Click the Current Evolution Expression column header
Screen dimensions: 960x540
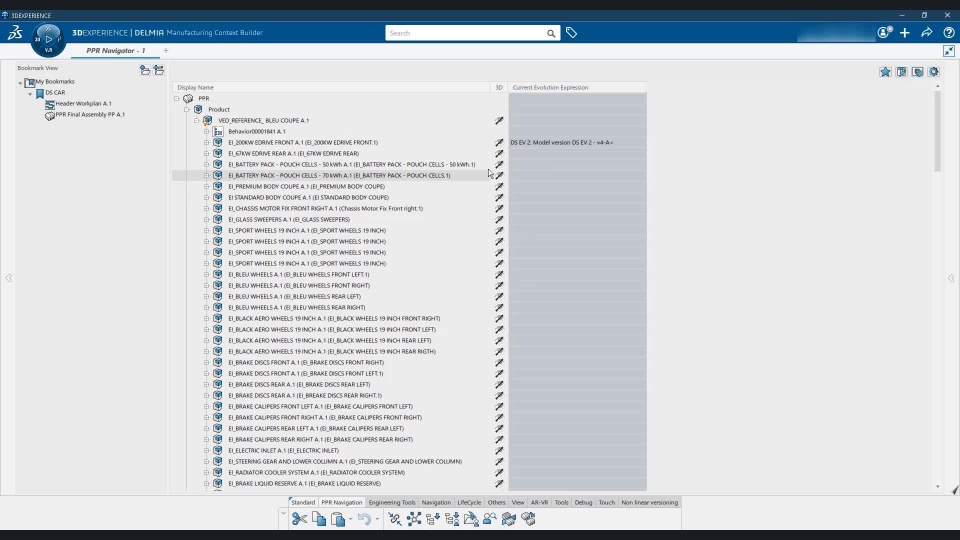coord(577,88)
